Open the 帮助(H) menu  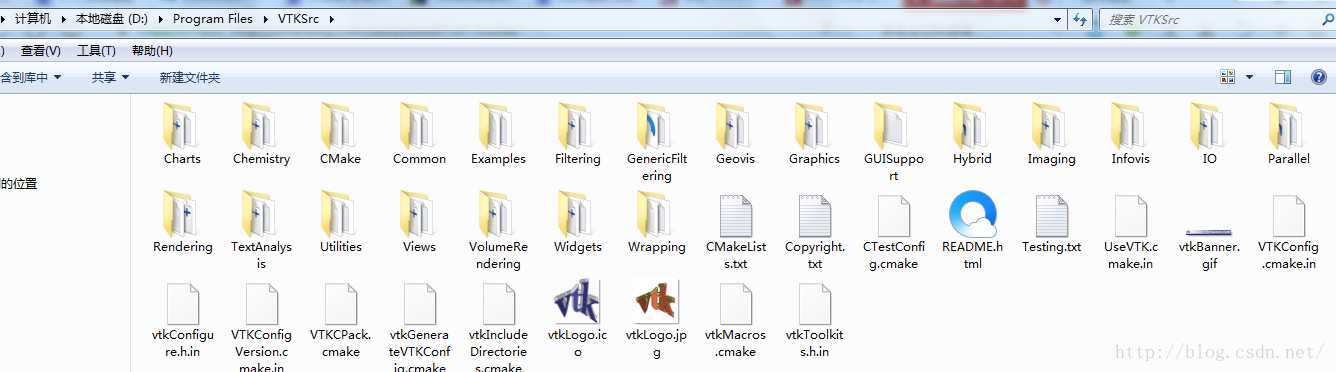[x=152, y=51]
